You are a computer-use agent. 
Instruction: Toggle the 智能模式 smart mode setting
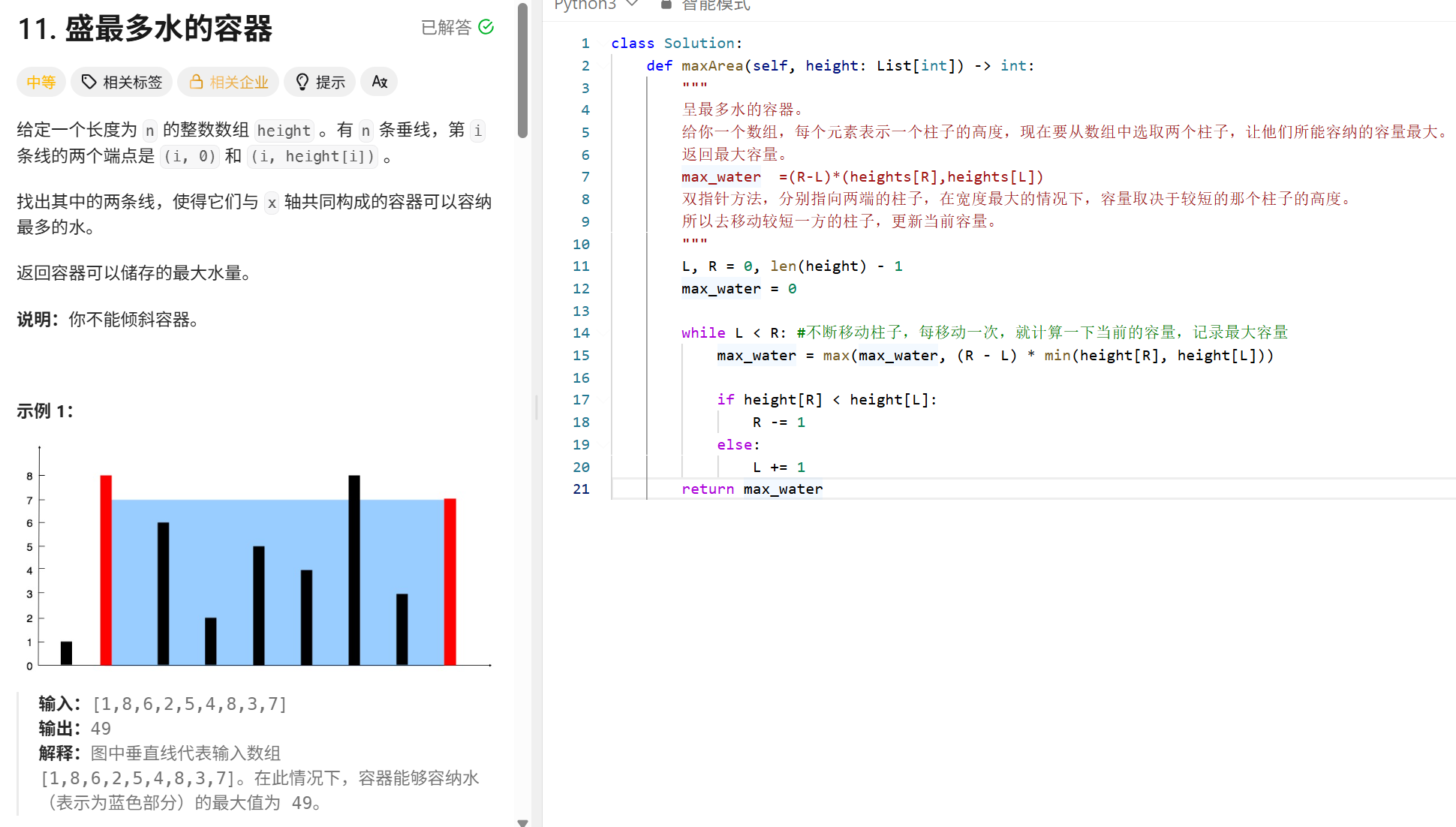pos(714,5)
